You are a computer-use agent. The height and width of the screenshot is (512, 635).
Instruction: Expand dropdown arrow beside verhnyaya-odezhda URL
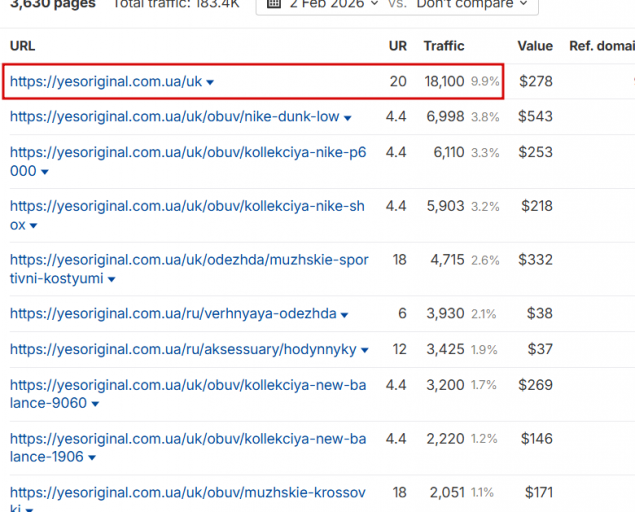click(x=345, y=315)
